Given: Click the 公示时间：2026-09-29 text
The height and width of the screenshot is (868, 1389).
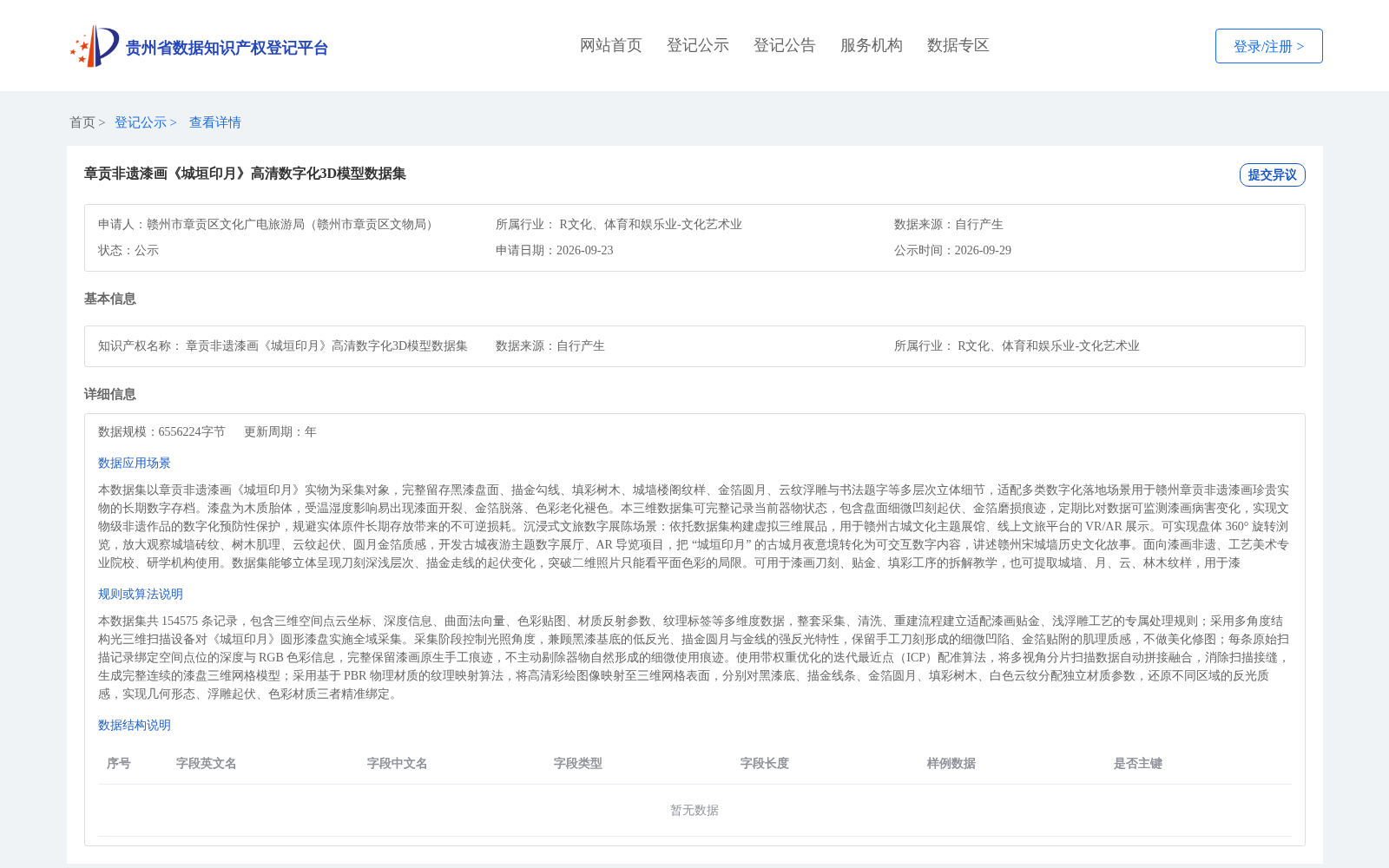Looking at the screenshot, I should 952,250.
